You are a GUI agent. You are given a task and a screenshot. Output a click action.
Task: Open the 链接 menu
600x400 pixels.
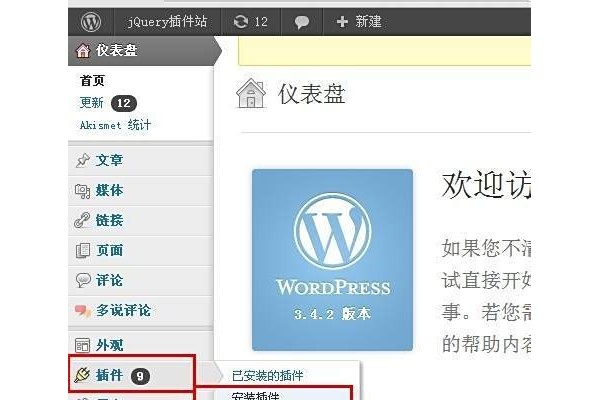(x=109, y=220)
